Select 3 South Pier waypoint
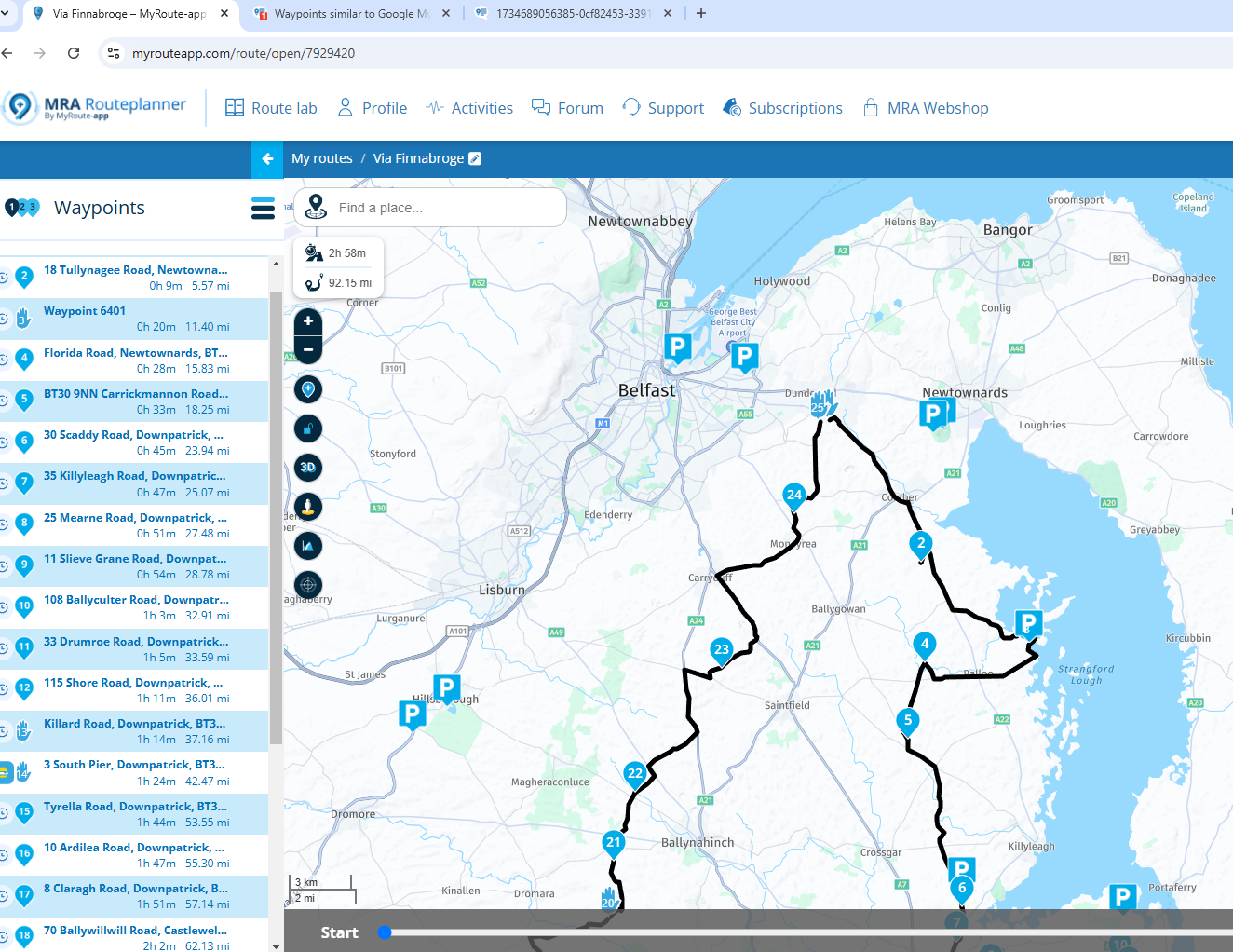The image size is (1233, 952). pyautogui.click(x=134, y=772)
